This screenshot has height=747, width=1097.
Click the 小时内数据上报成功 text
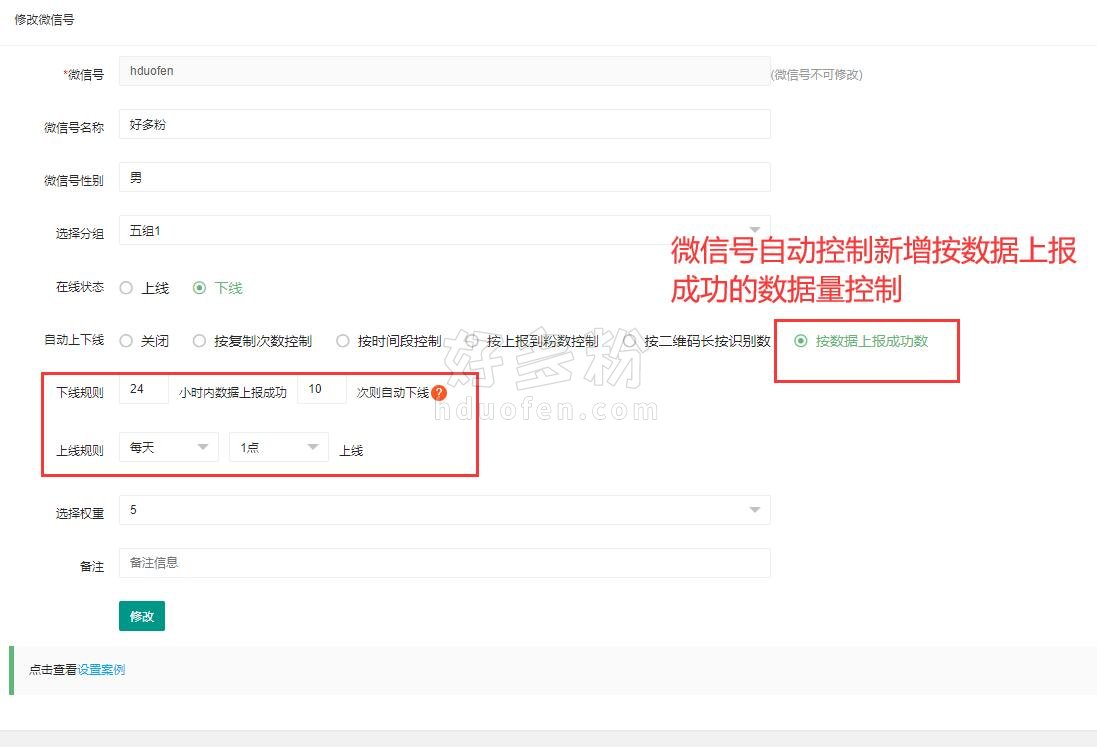tap(233, 393)
